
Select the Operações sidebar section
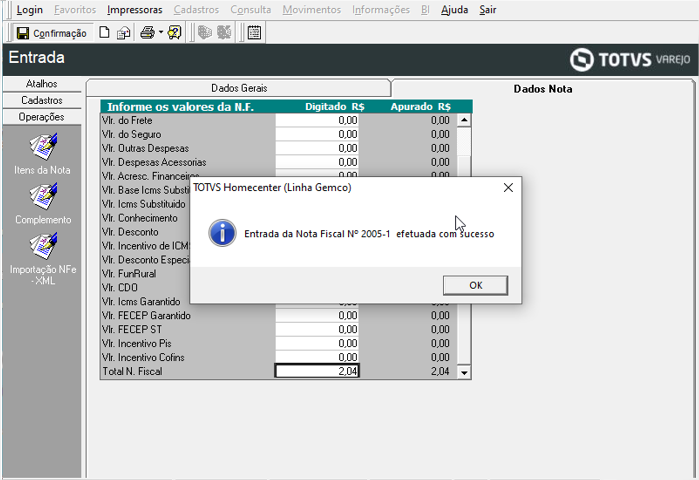coord(42,117)
